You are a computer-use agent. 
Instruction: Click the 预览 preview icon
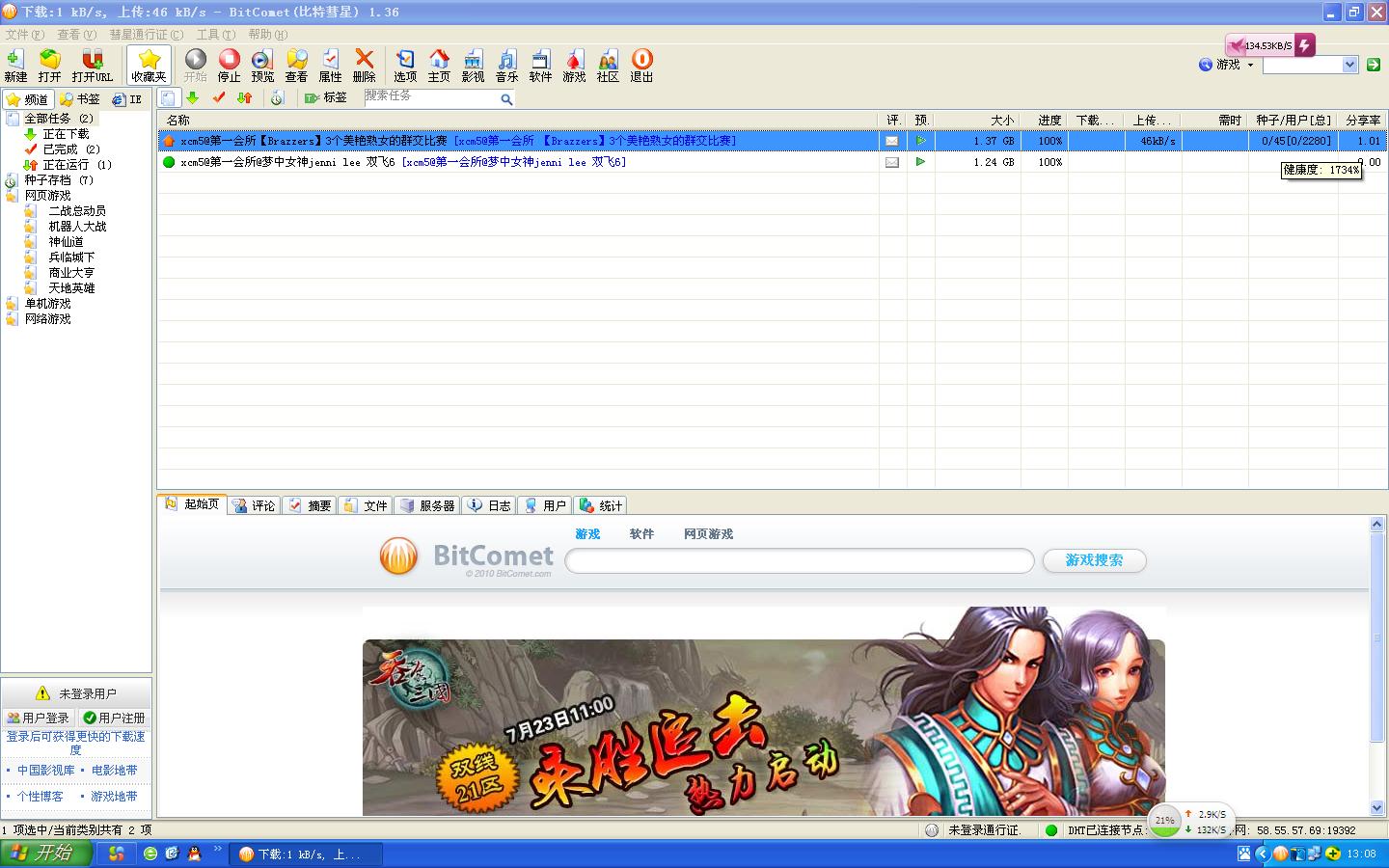[x=262, y=66]
